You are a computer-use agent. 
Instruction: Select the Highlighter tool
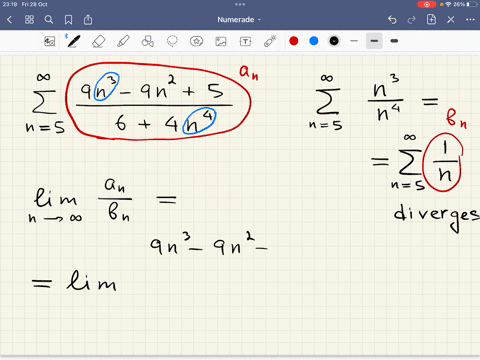[x=123, y=41]
